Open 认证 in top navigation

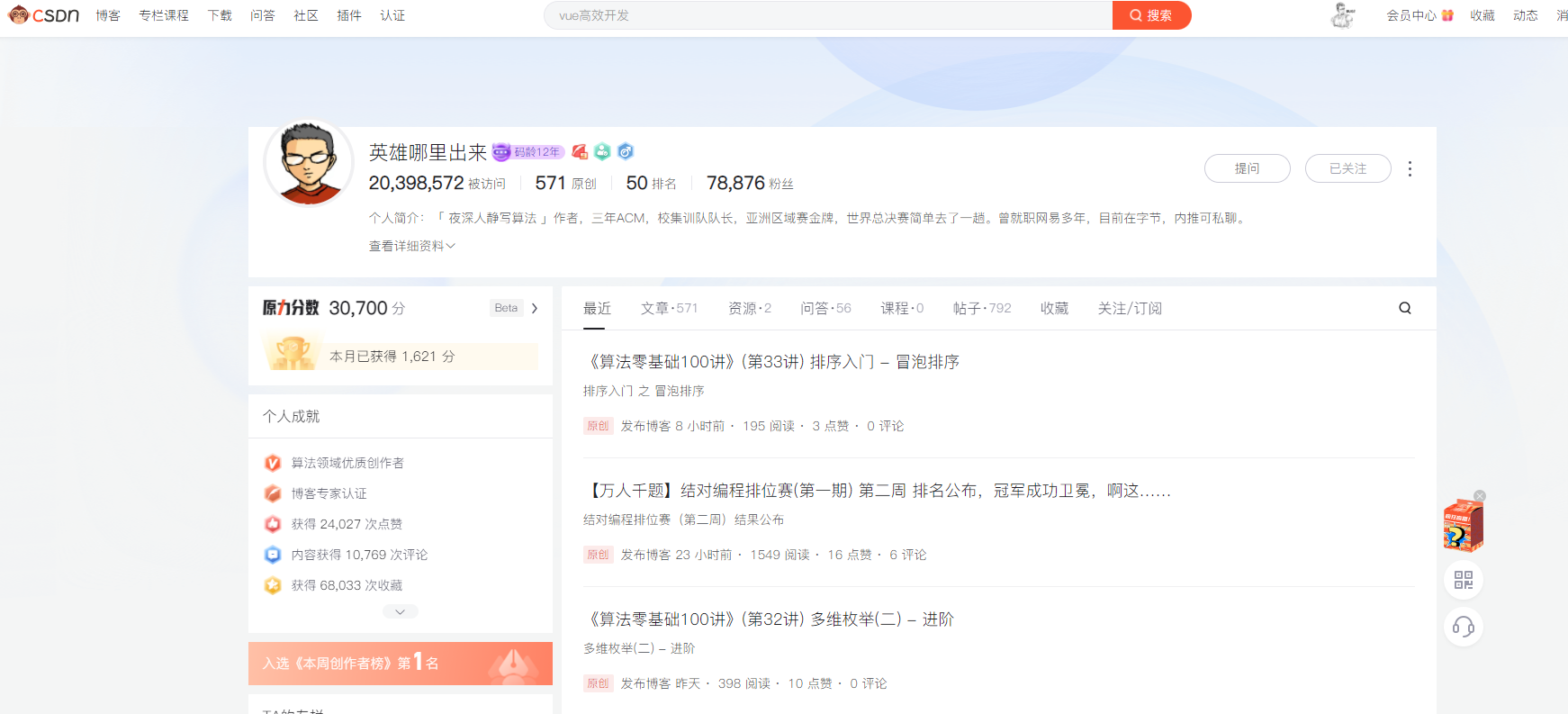point(392,15)
